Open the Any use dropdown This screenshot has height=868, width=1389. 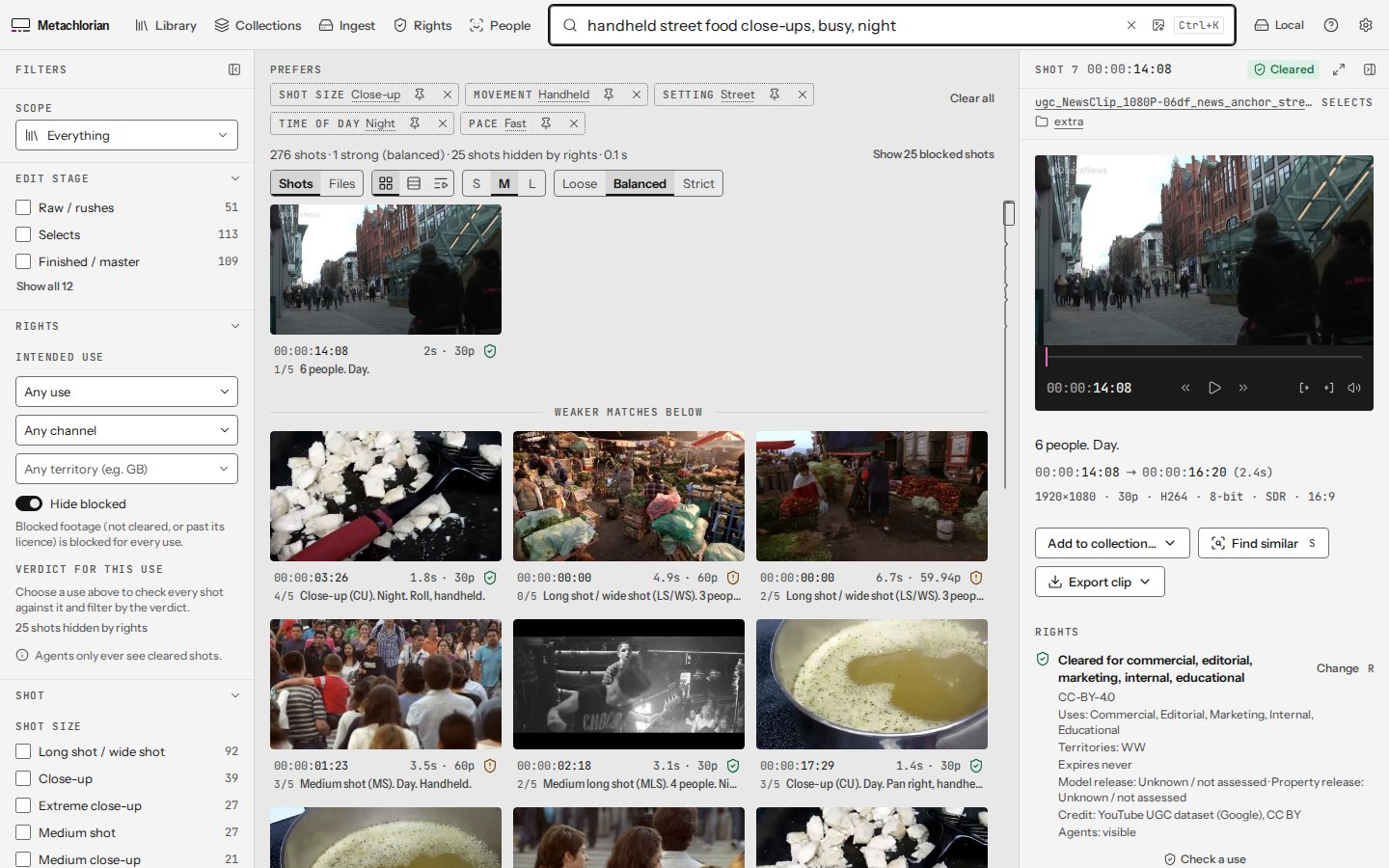(126, 392)
